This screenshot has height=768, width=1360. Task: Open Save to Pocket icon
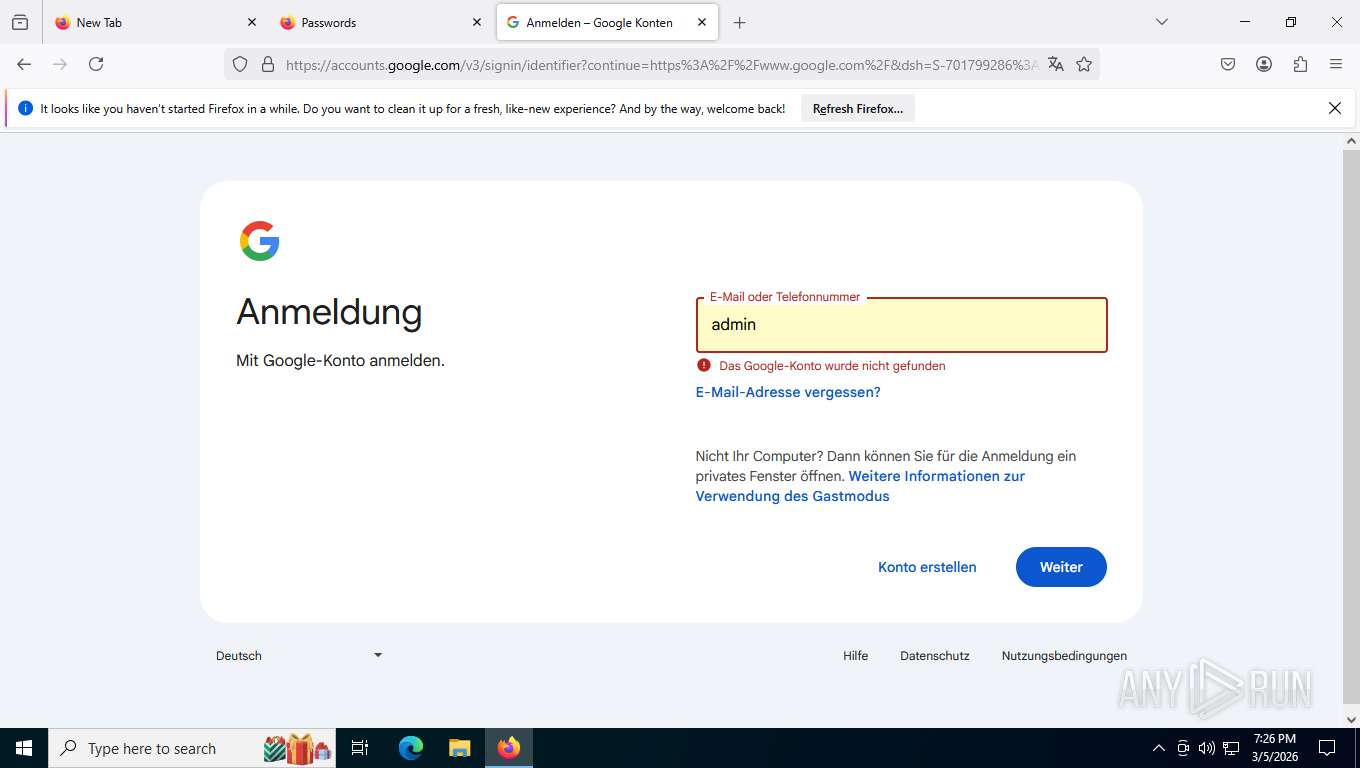1228,64
